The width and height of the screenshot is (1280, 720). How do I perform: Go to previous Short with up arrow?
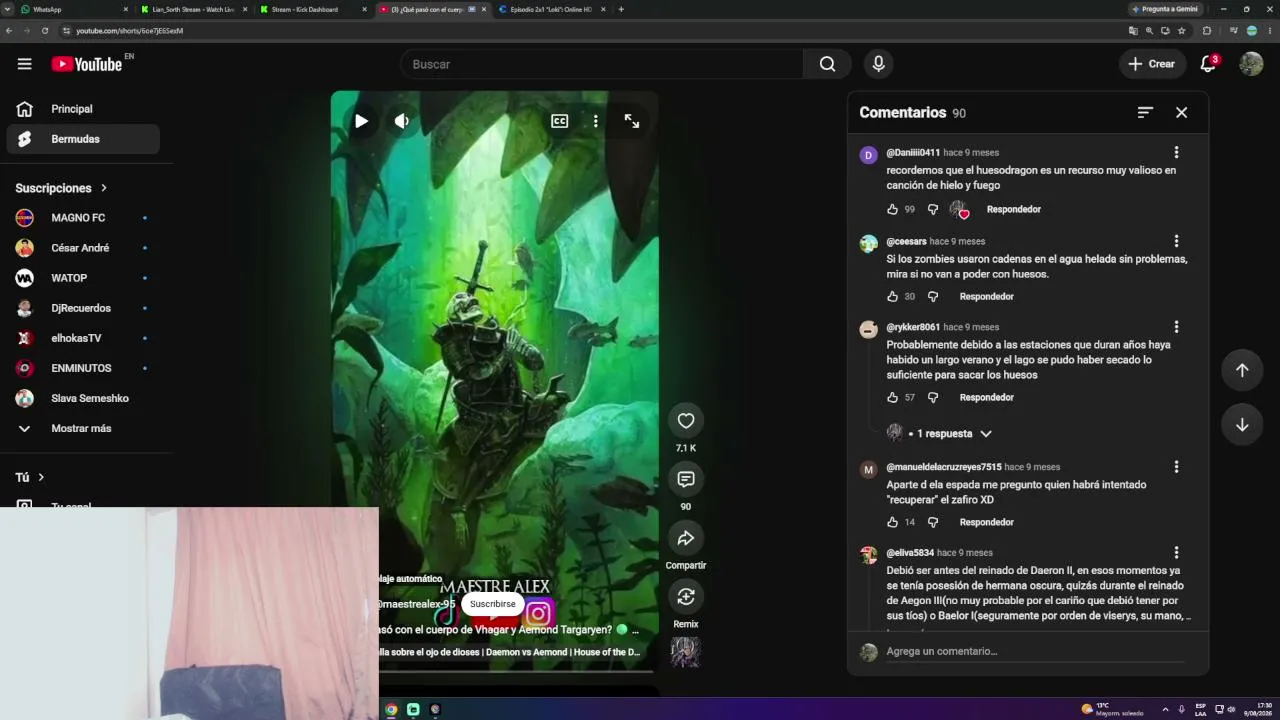click(1242, 370)
